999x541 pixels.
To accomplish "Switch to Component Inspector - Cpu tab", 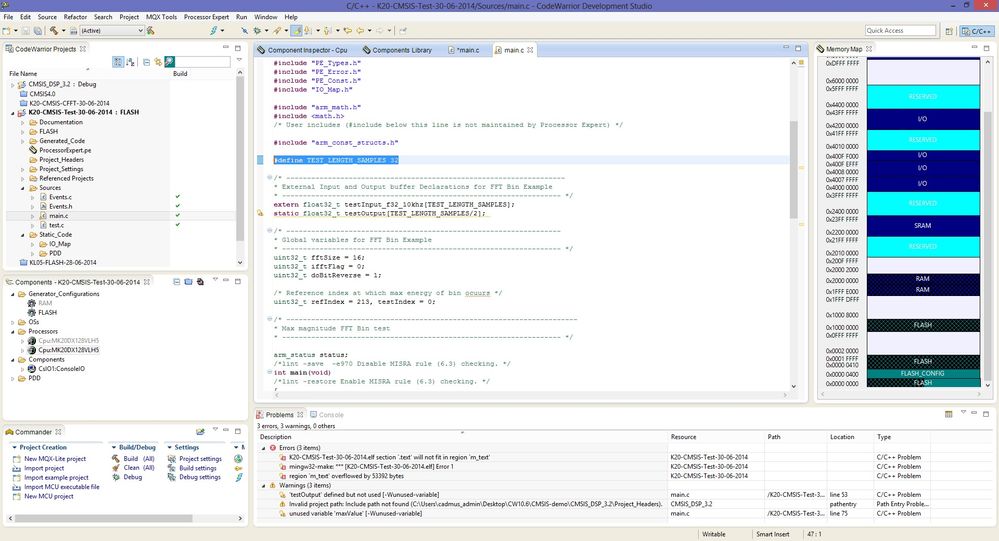I will pos(303,50).
